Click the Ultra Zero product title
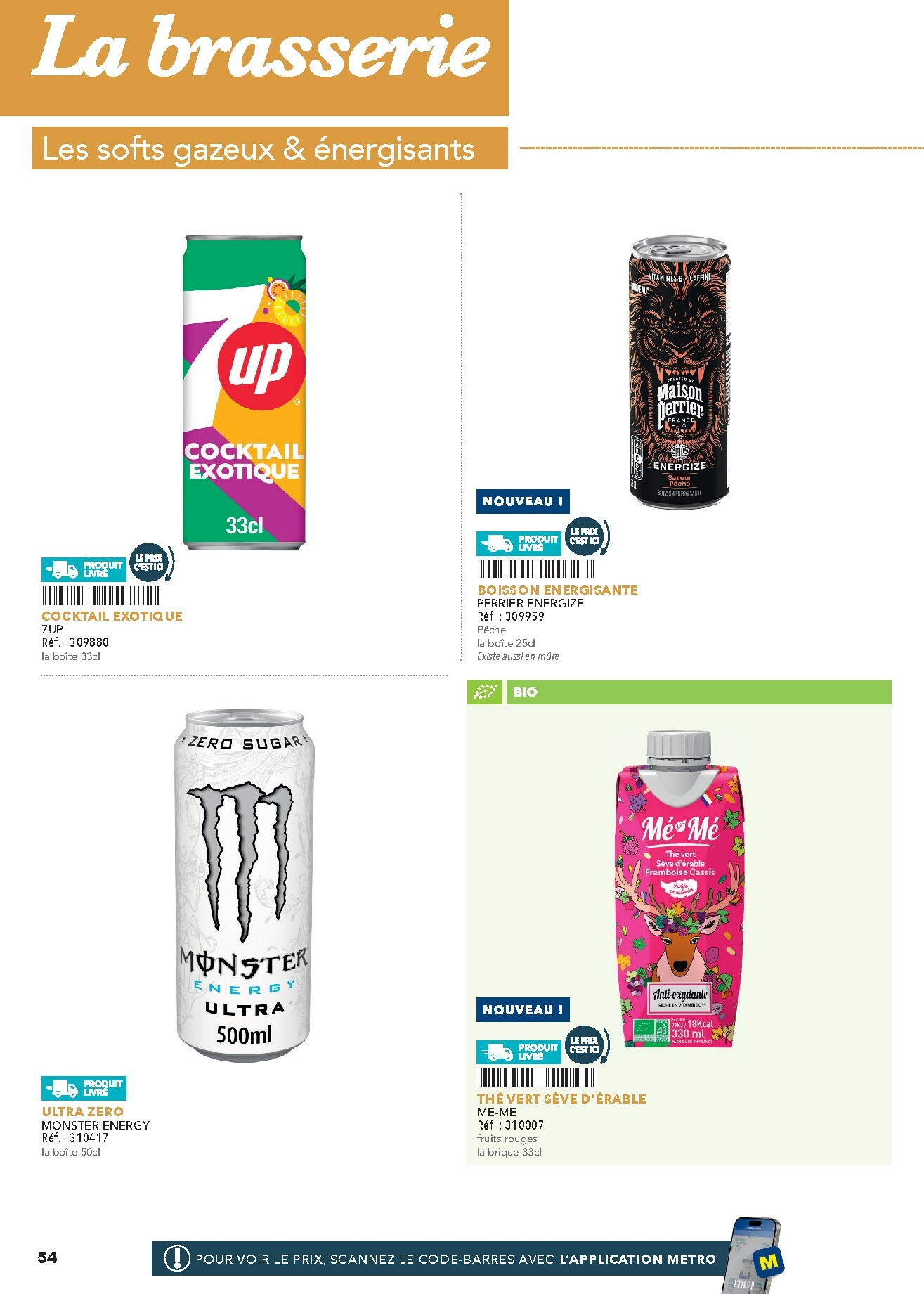924x1294 pixels. coord(83,1112)
